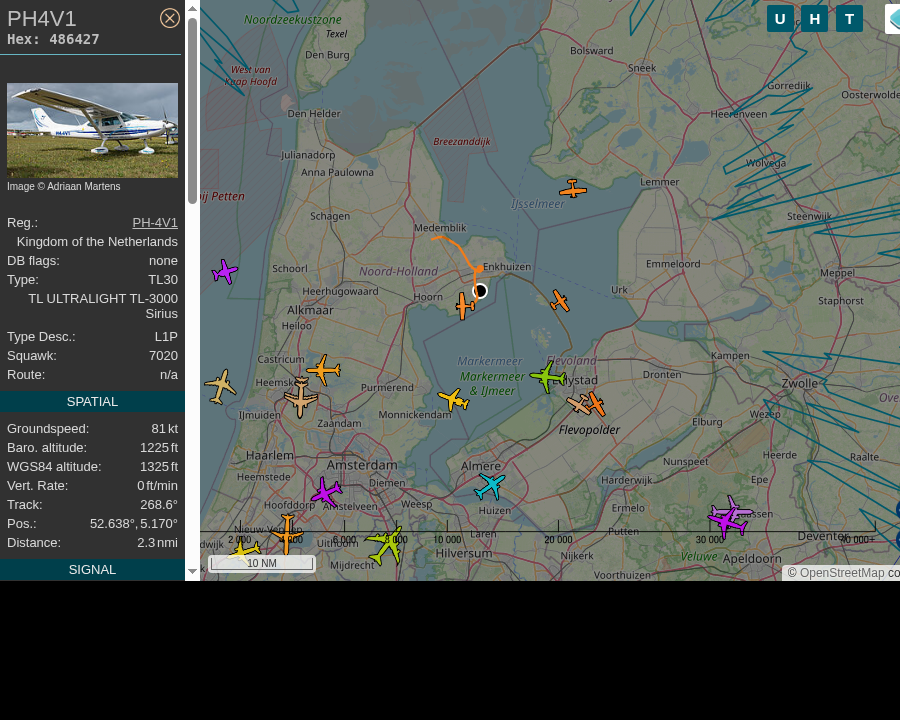The image size is (900, 720).
Task: Select the lime green aircraft near Uithoorn
Action: click(386, 544)
